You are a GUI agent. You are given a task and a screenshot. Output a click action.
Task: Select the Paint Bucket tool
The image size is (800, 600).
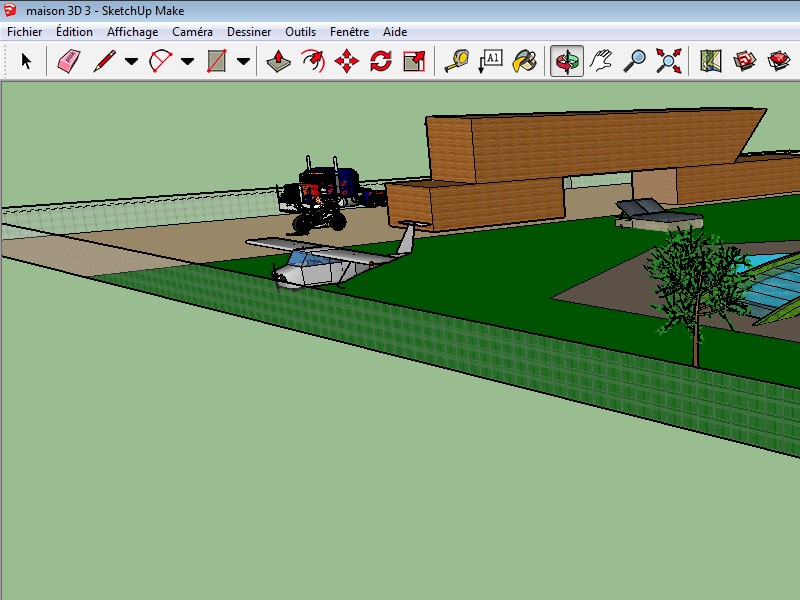524,61
